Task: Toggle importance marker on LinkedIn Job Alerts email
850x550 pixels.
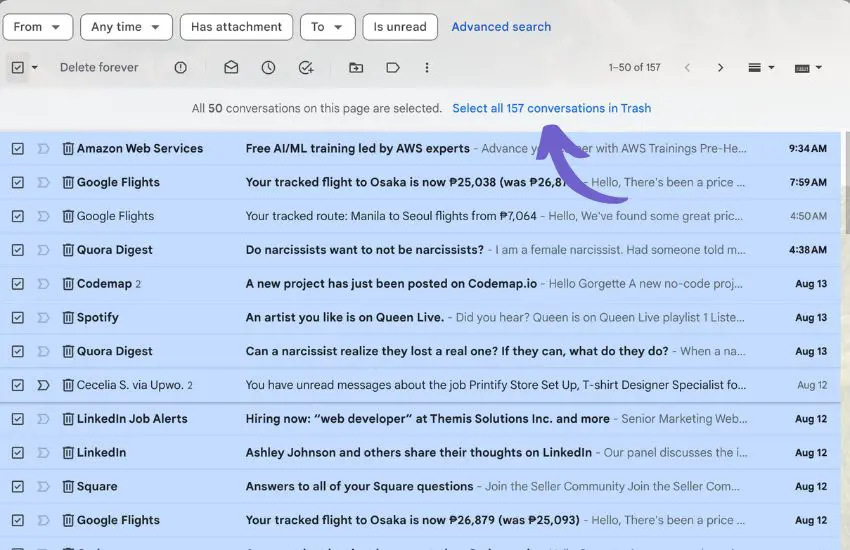Action: (x=43, y=419)
